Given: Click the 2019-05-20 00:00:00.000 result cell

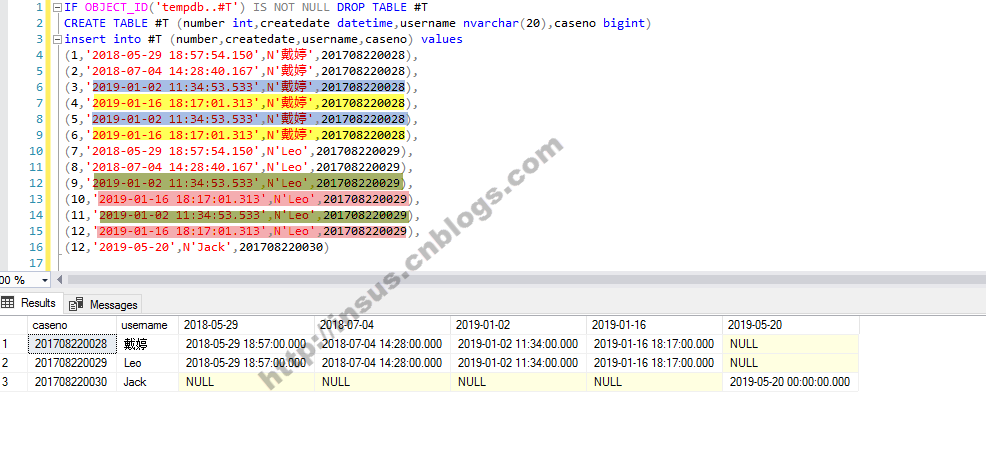Looking at the screenshot, I should [790, 382].
